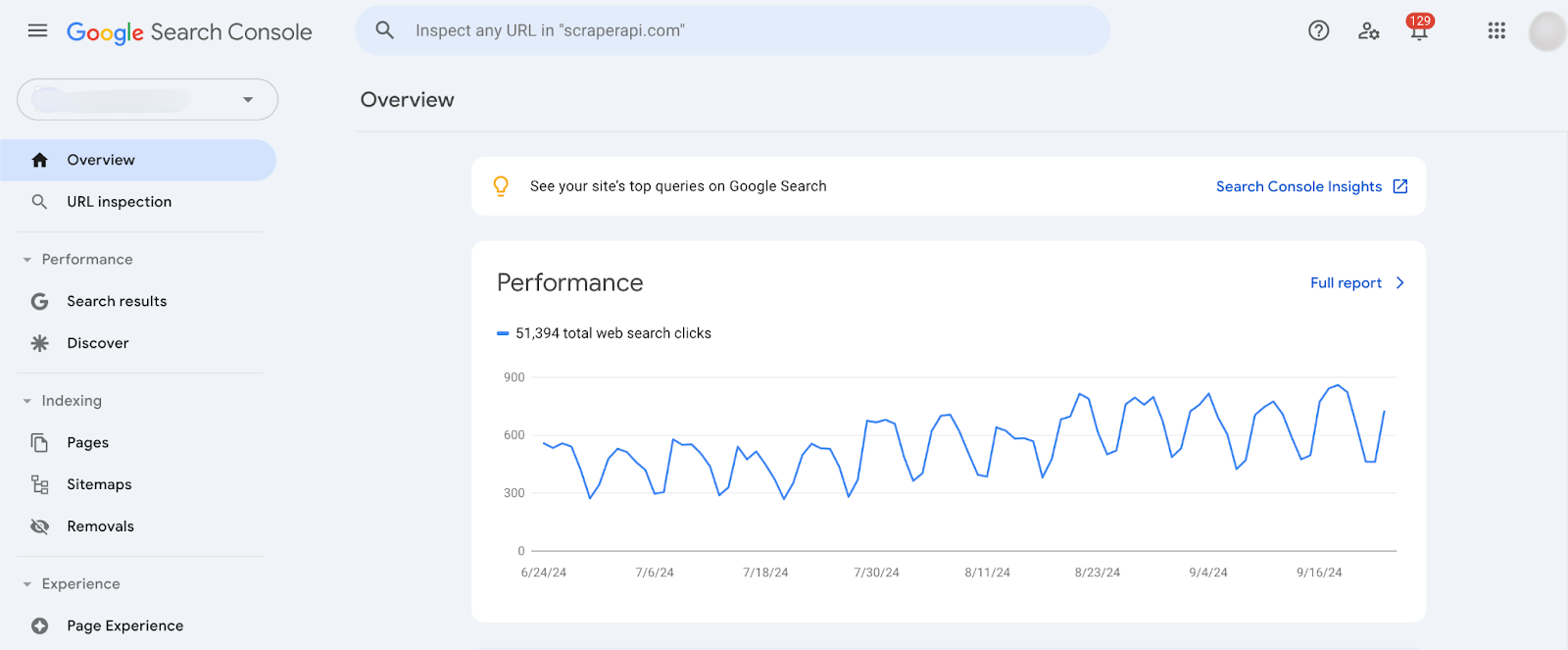Click the 900 y-axis value
Image resolution: width=1568 pixels, height=650 pixels.
coord(514,377)
